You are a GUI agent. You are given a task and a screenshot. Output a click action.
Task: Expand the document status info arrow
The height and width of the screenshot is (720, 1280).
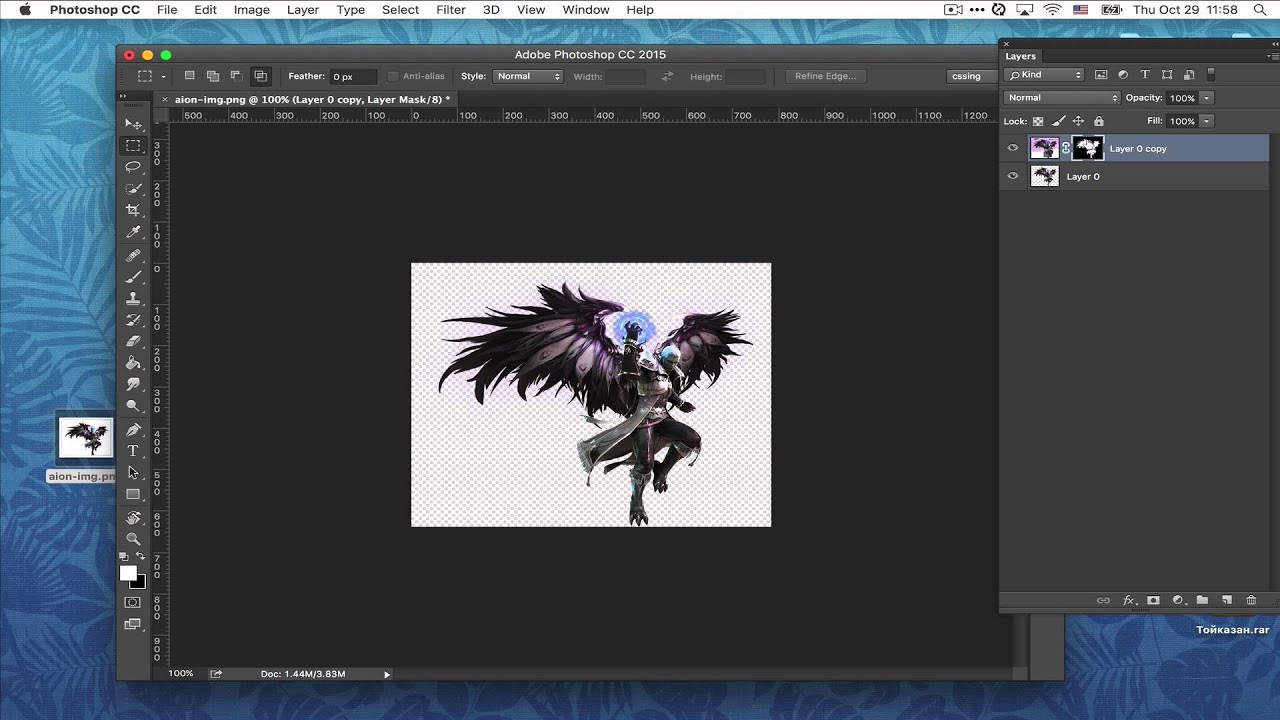(x=387, y=674)
